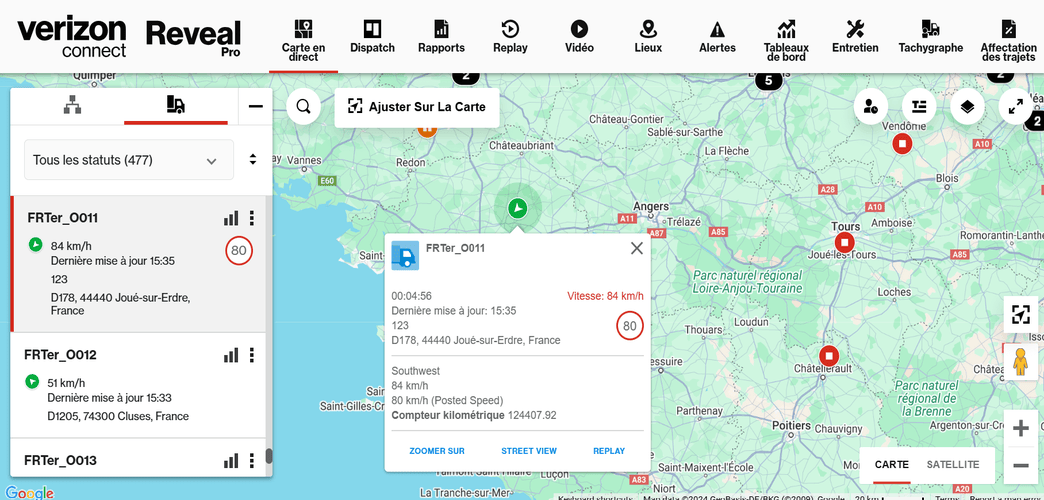The width and height of the screenshot is (1044, 500).
Task: Click the 80 speed sign in popup
Action: (x=629, y=326)
